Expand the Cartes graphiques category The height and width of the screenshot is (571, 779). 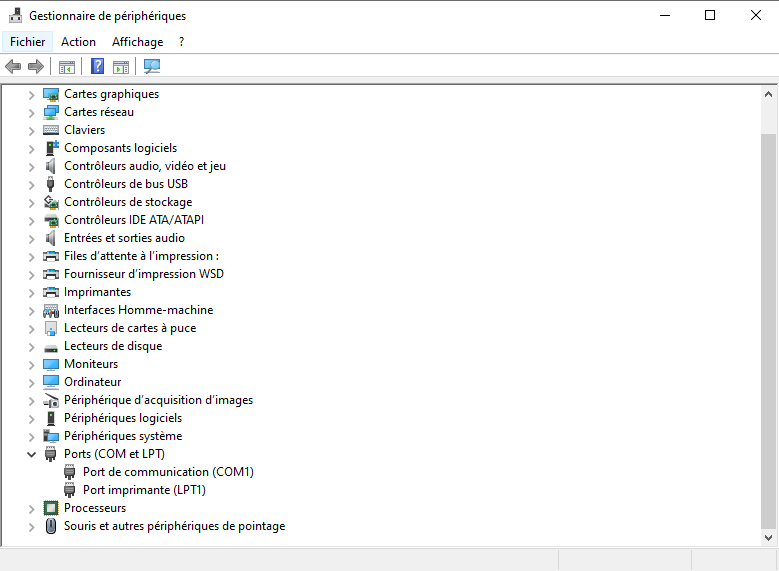coord(32,94)
